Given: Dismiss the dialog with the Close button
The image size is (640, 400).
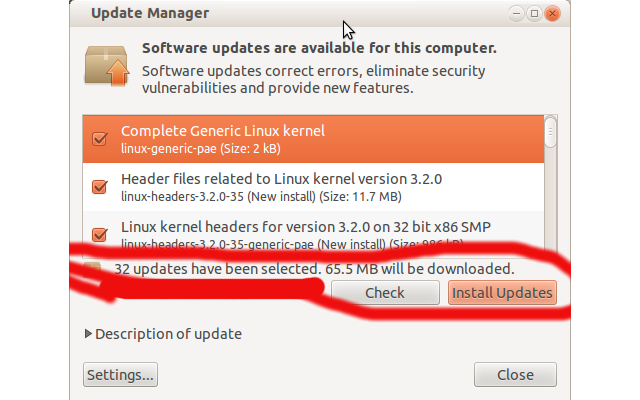Looking at the screenshot, I should (x=515, y=375).
